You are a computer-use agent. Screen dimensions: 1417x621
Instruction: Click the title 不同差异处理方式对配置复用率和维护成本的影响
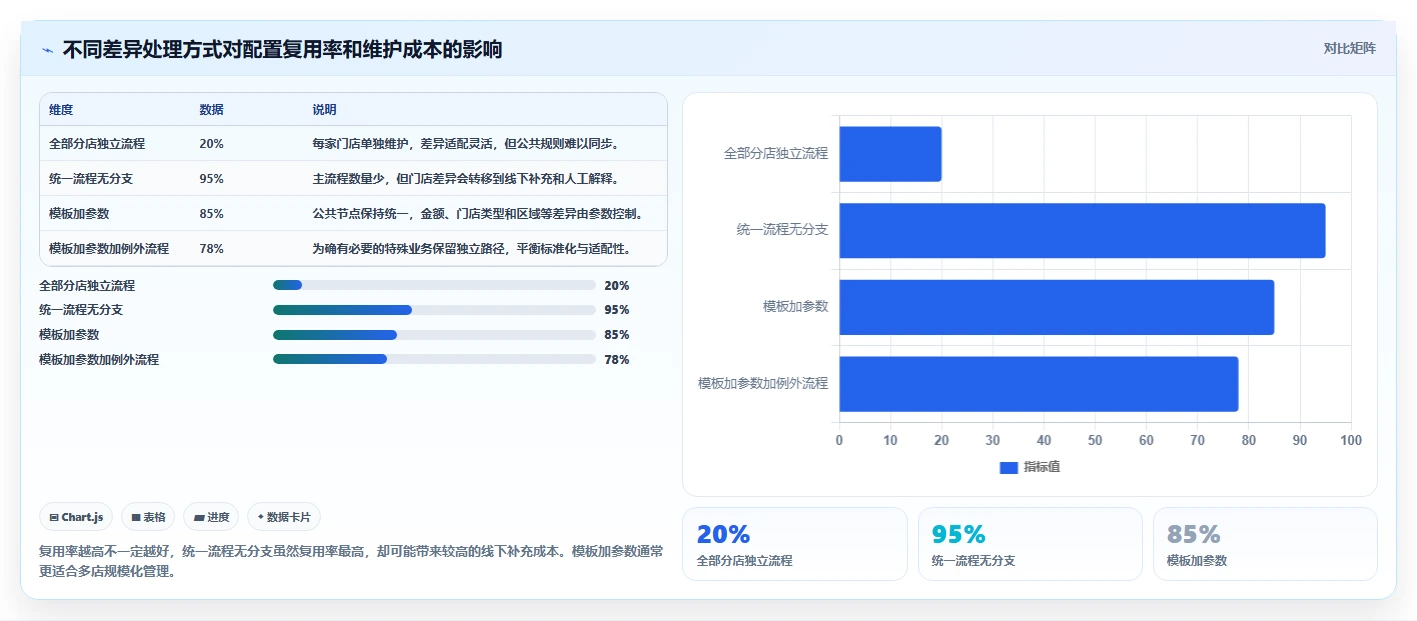282,49
